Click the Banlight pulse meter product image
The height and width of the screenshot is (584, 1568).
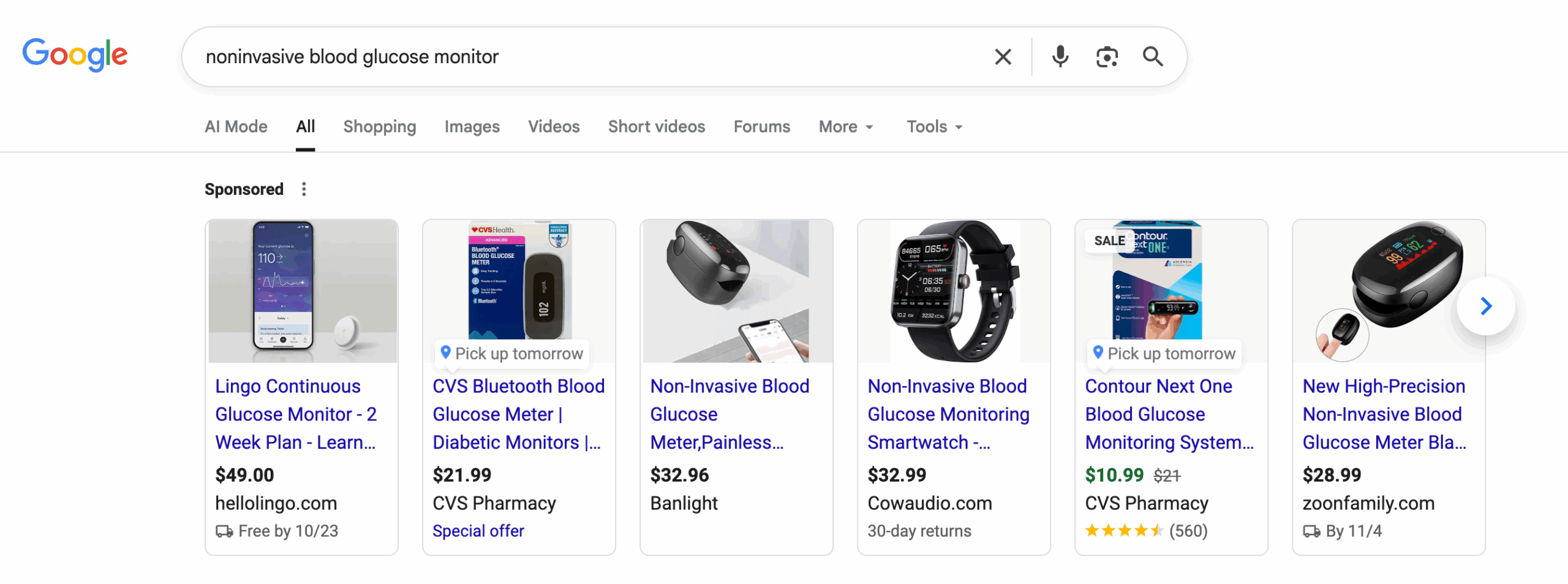point(736,291)
